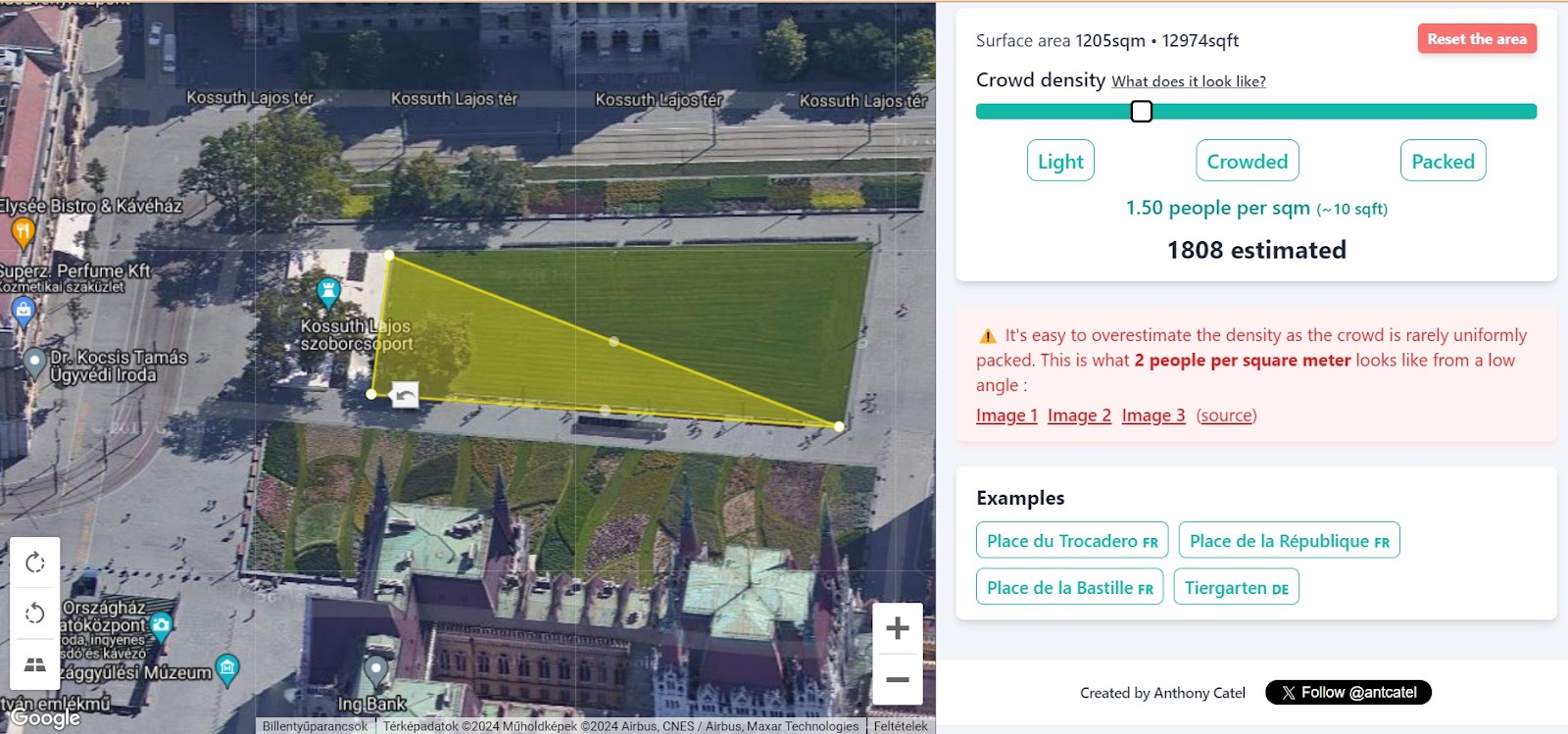Click the rotate map counterclockwise icon
1568x734 pixels.
(35, 613)
